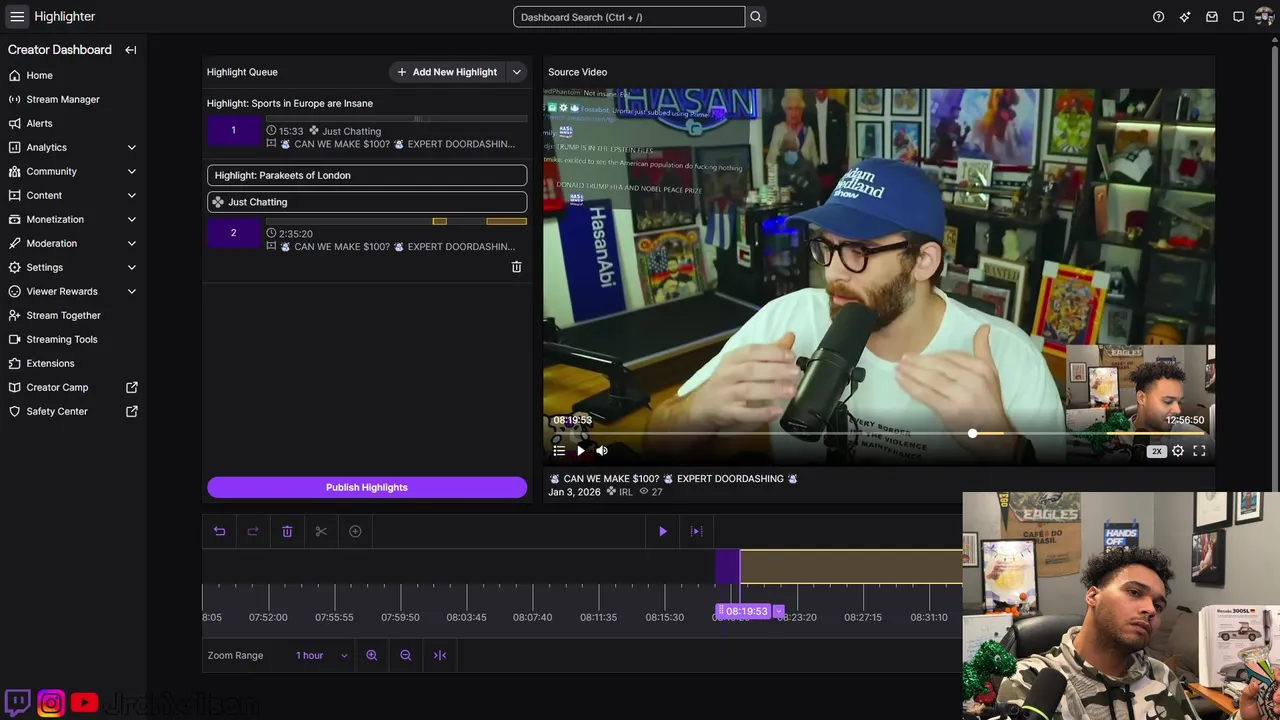This screenshot has width=1280, height=720.
Task: Click the 2:35:20 duration of highlight 2
Action: (296, 234)
